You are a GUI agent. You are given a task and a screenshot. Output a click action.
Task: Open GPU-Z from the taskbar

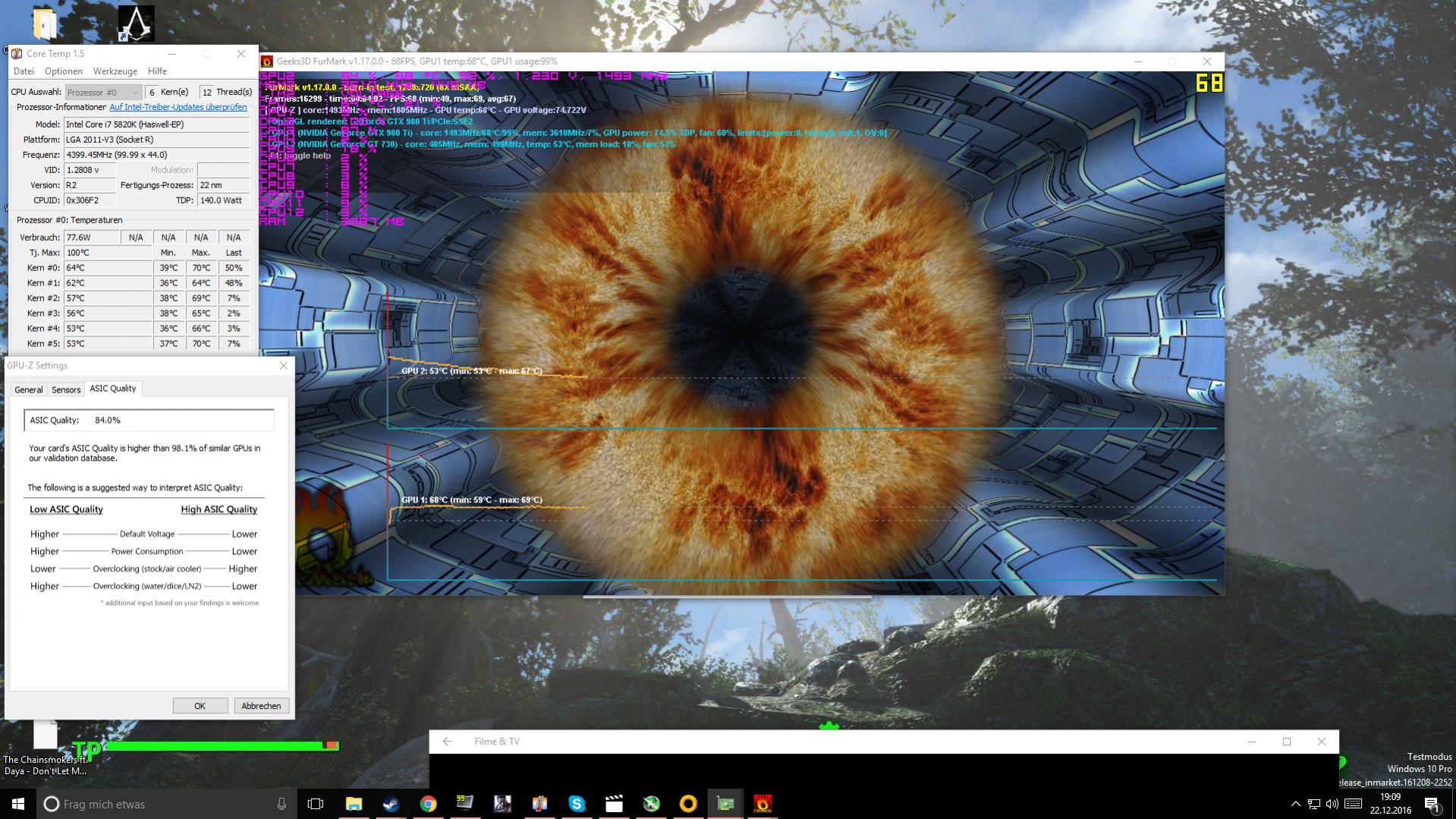coord(725,804)
